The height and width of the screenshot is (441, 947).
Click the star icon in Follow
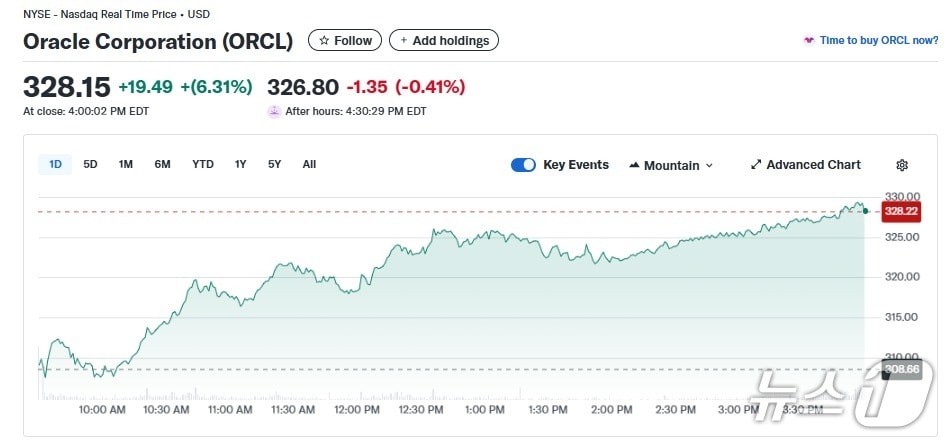pyautogui.click(x=324, y=41)
